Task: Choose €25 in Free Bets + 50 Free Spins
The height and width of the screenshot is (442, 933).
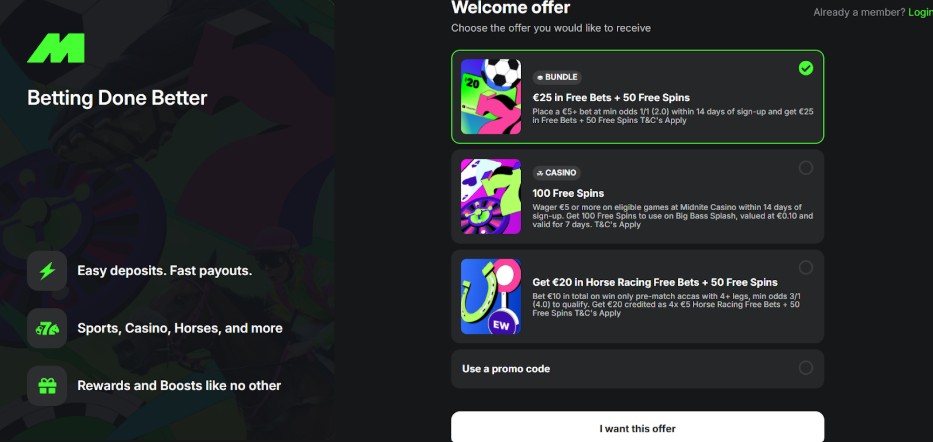Action: (x=611, y=98)
